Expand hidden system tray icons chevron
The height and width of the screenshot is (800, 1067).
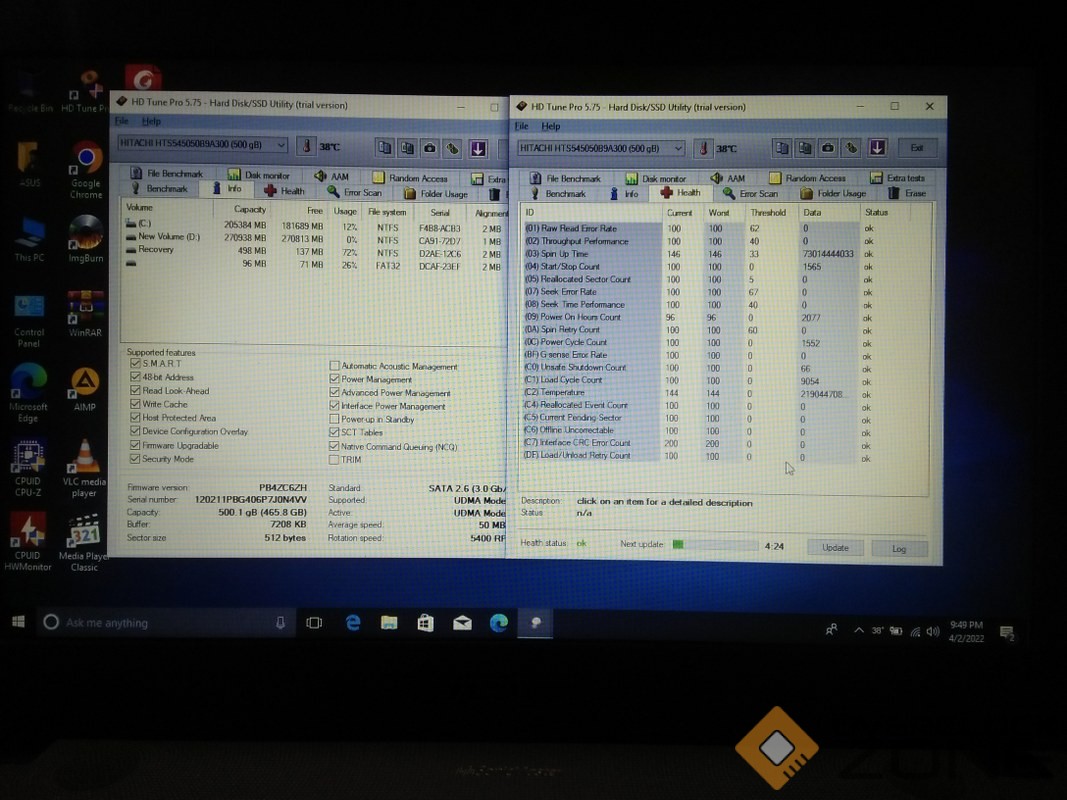point(859,631)
